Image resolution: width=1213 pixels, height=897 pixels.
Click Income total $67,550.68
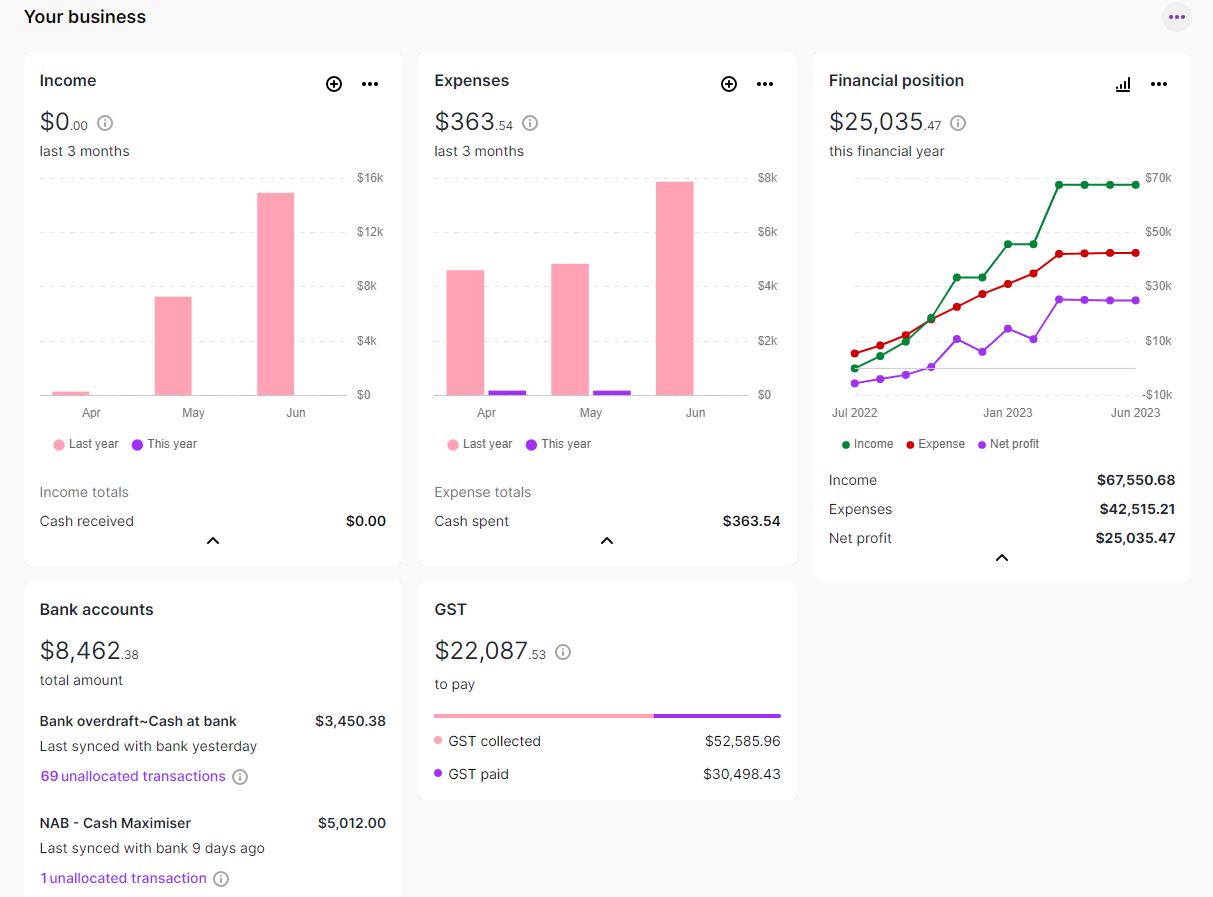pyautogui.click(x=1136, y=480)
